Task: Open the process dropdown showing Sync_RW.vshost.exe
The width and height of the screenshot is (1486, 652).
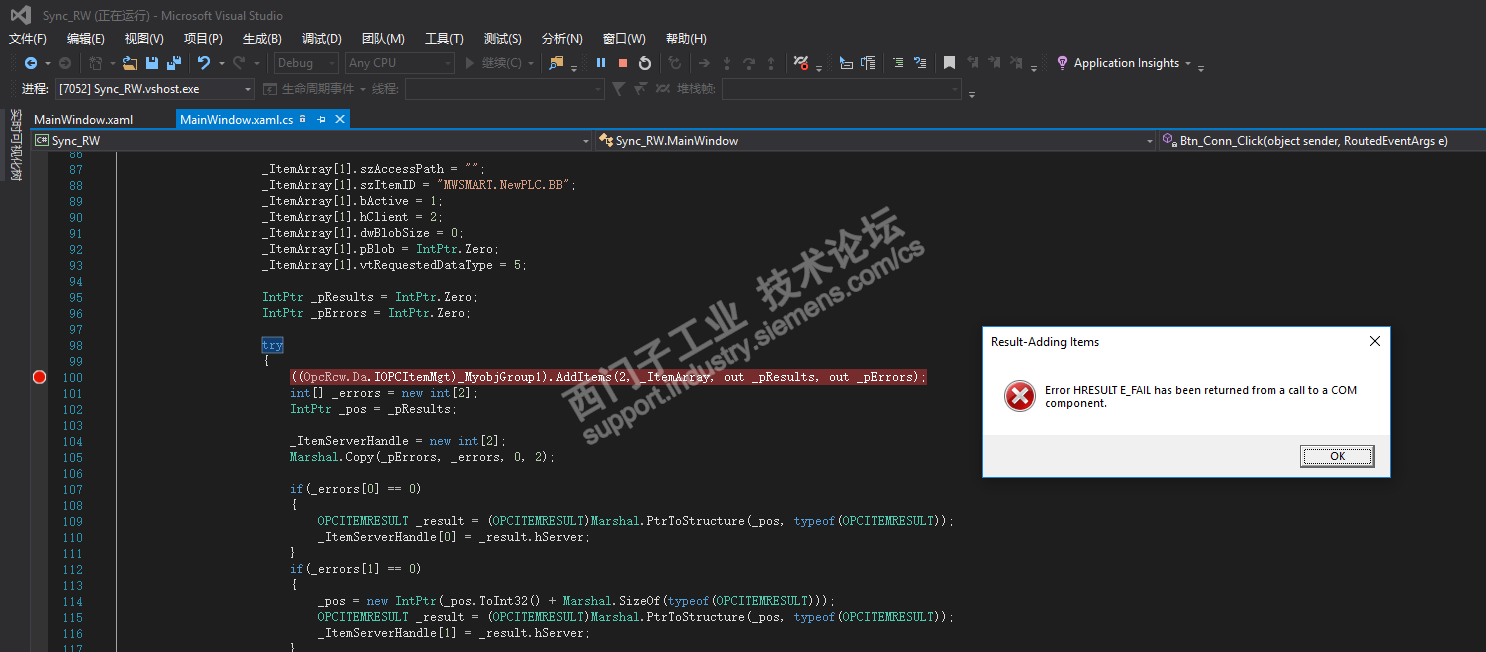Action: [x=155, y=89]
